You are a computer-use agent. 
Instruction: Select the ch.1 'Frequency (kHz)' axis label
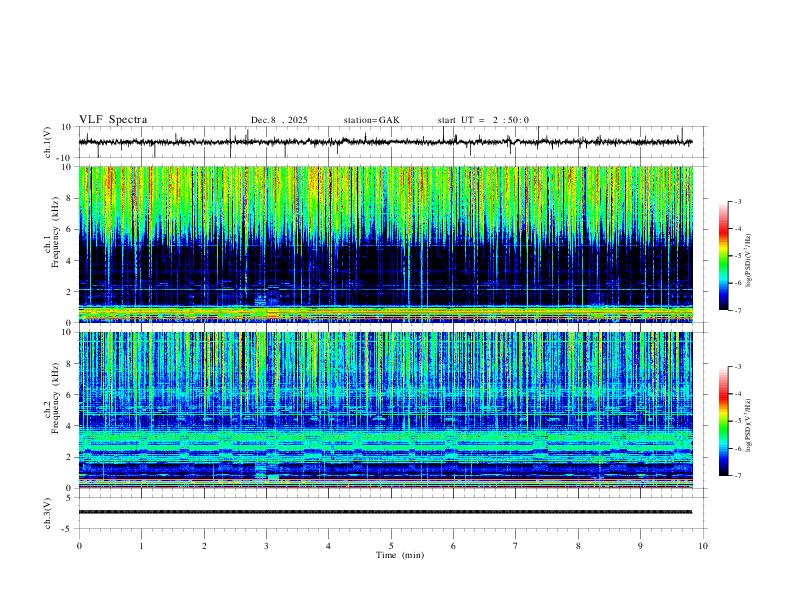(x=55, y=233)
